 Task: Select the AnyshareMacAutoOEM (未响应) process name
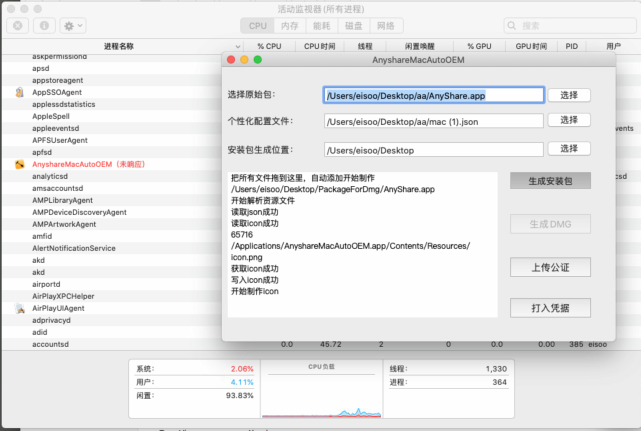pos(89,164)
